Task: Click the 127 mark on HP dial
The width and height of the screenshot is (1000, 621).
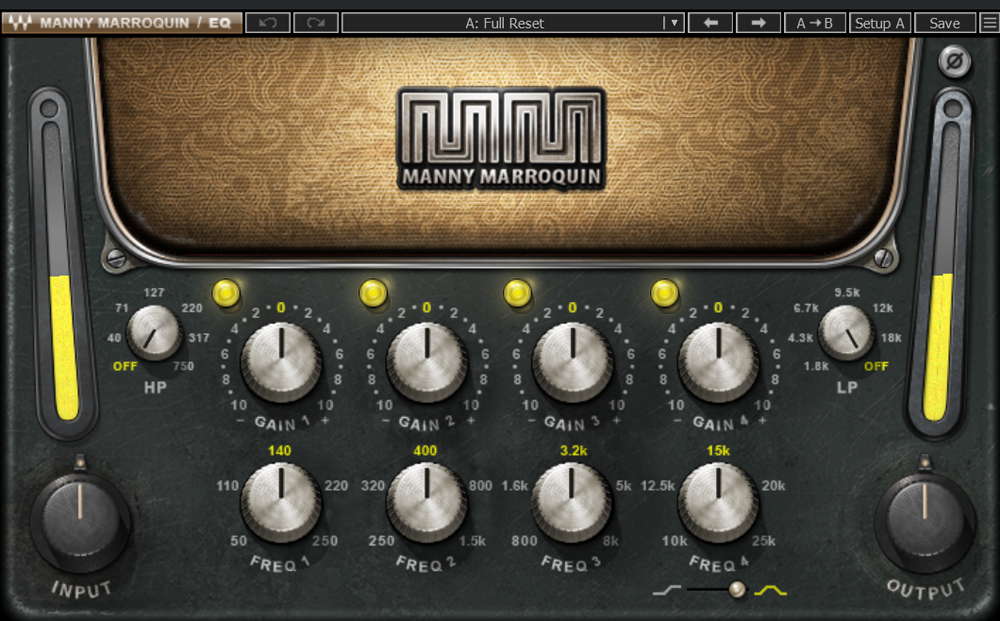Action: [154, 293]
